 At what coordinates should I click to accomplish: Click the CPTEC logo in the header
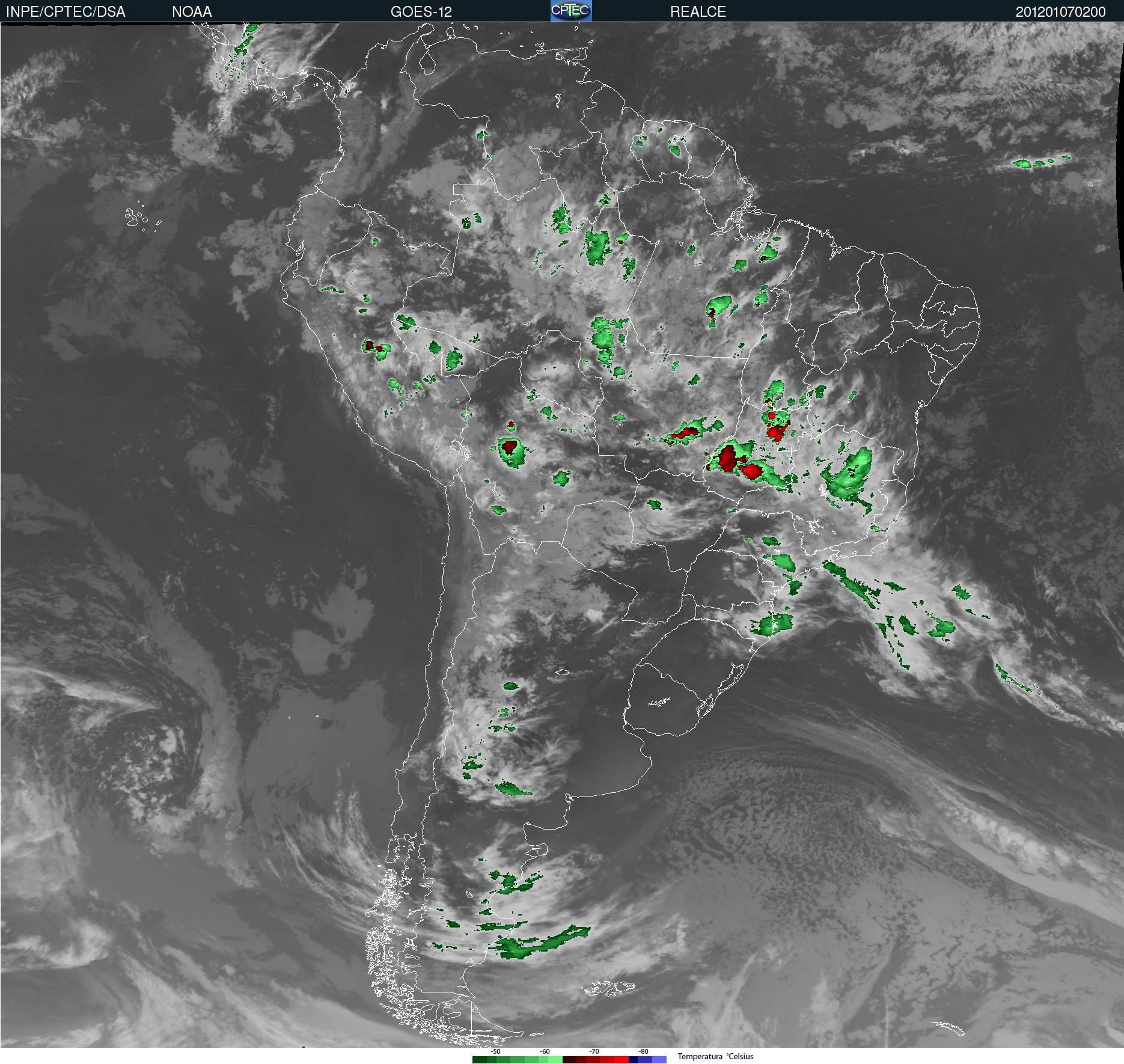(x=571, y=11)
